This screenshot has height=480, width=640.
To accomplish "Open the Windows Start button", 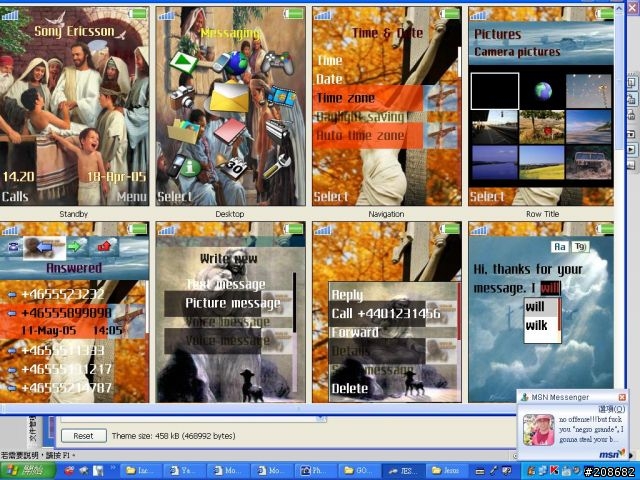I will [x=27, y=471].
